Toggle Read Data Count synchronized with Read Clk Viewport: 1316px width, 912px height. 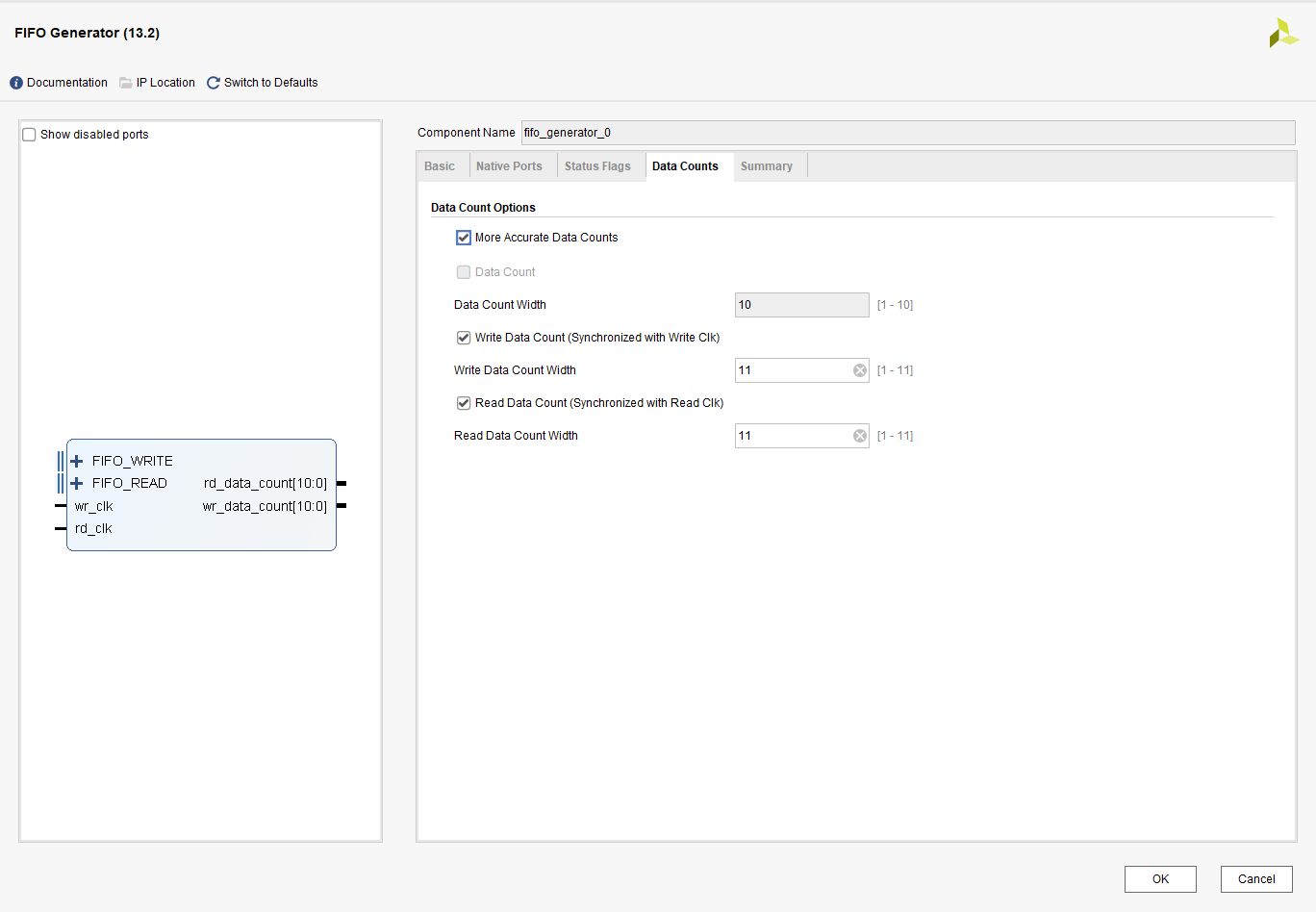464,403
